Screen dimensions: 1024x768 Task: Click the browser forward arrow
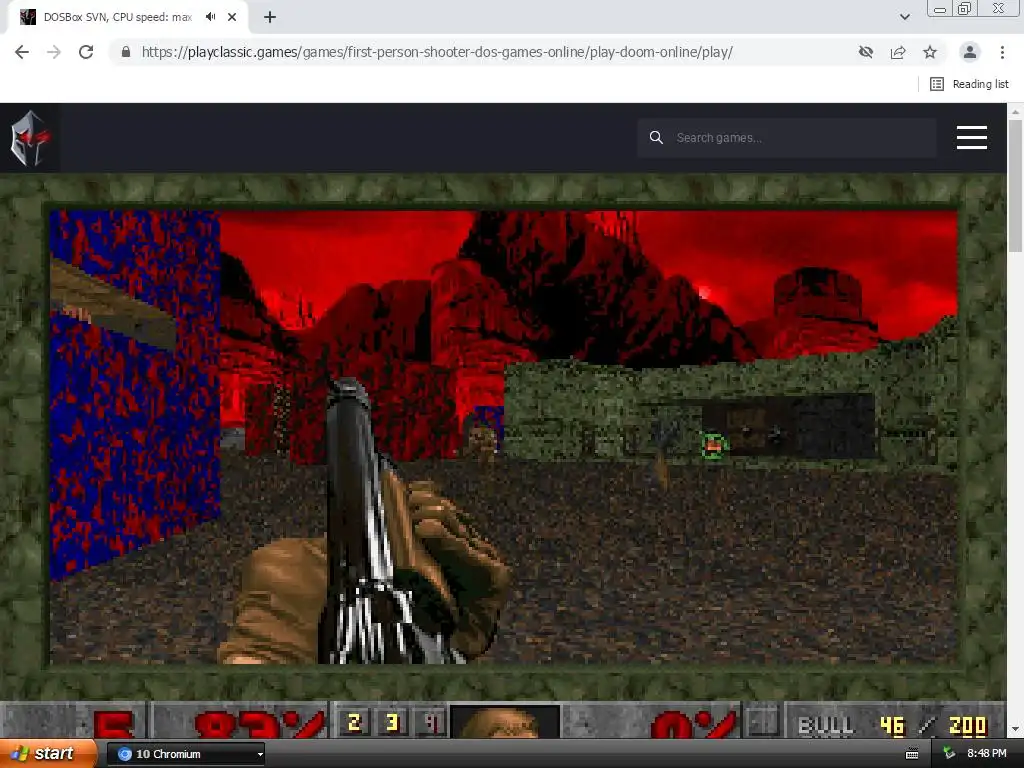54,52
